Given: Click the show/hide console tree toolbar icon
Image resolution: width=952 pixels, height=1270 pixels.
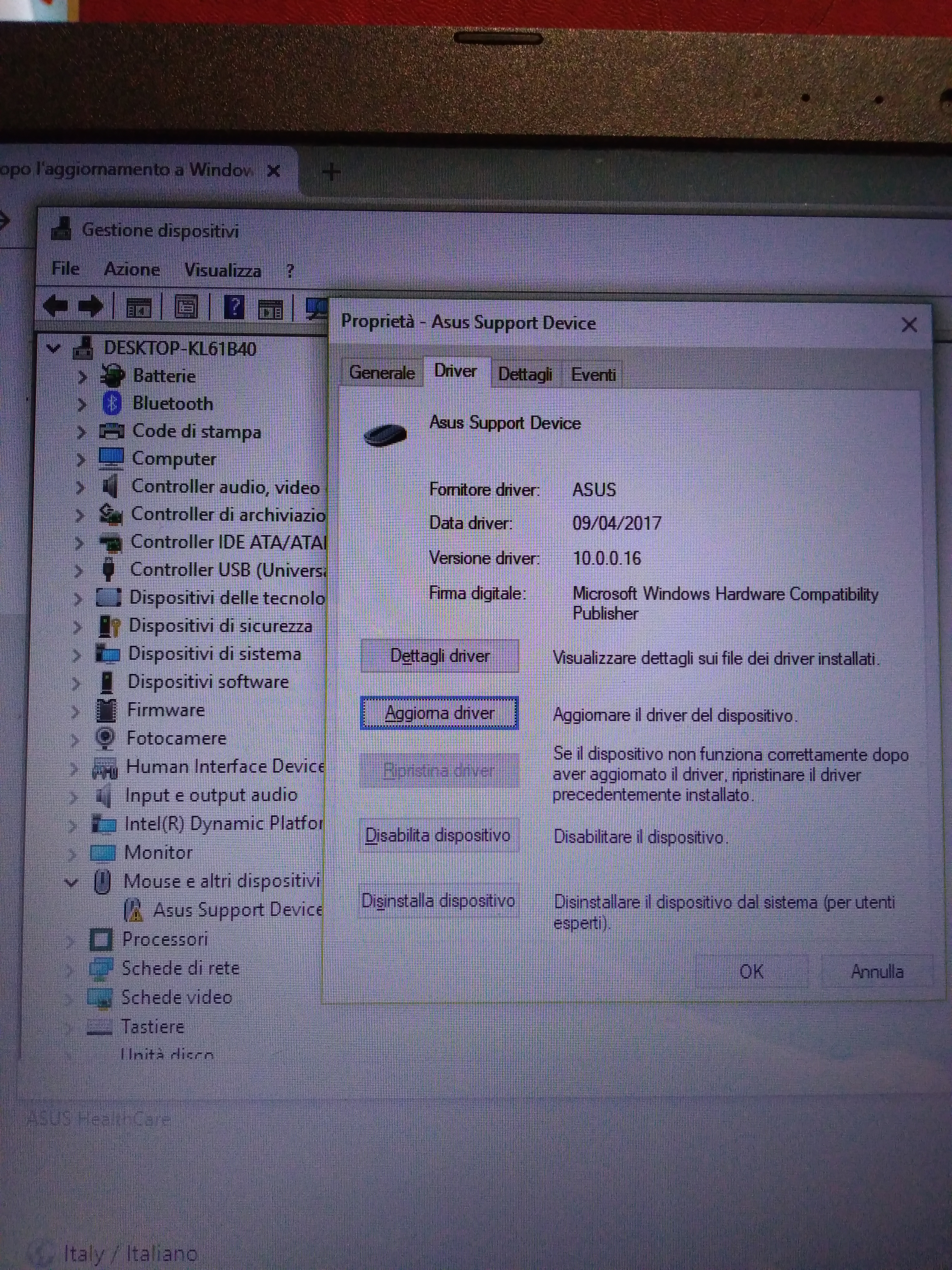Looking at the screenshot, I should pos(138,308).
